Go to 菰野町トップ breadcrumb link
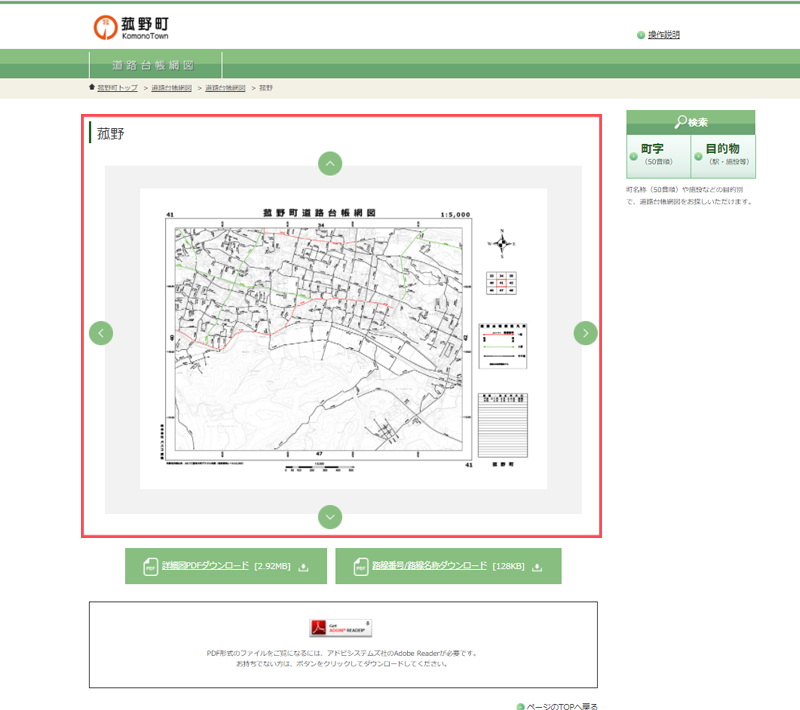 [117, 88]
